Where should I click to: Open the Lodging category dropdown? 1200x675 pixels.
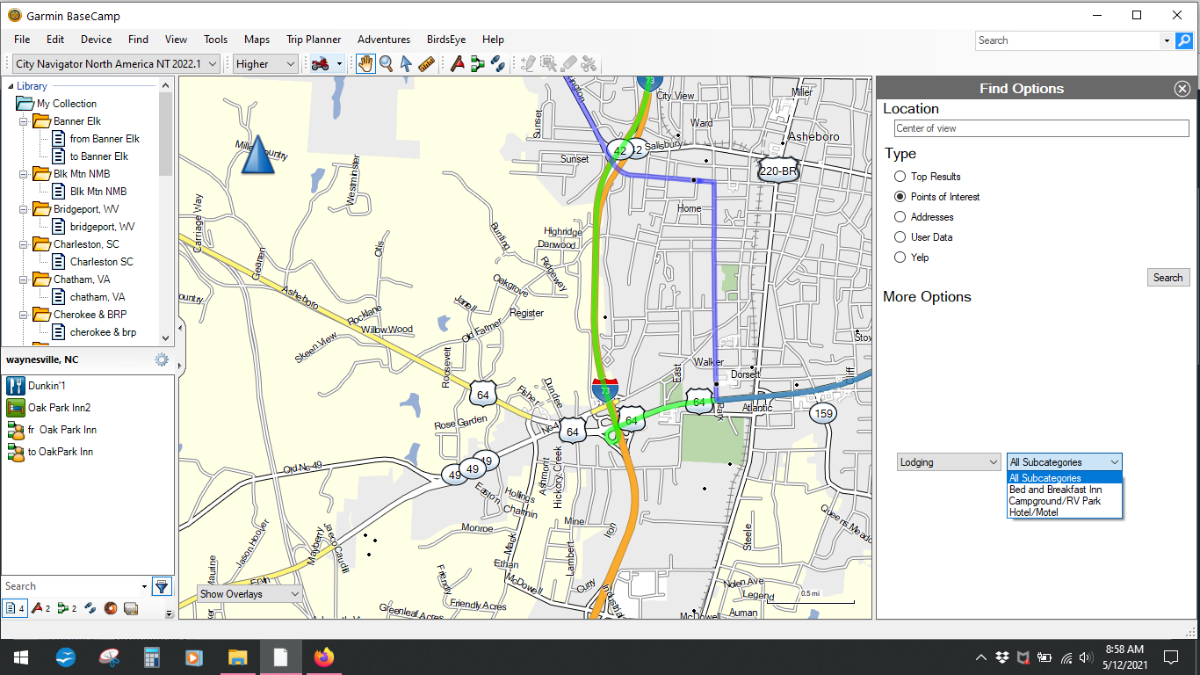[948, 462]
